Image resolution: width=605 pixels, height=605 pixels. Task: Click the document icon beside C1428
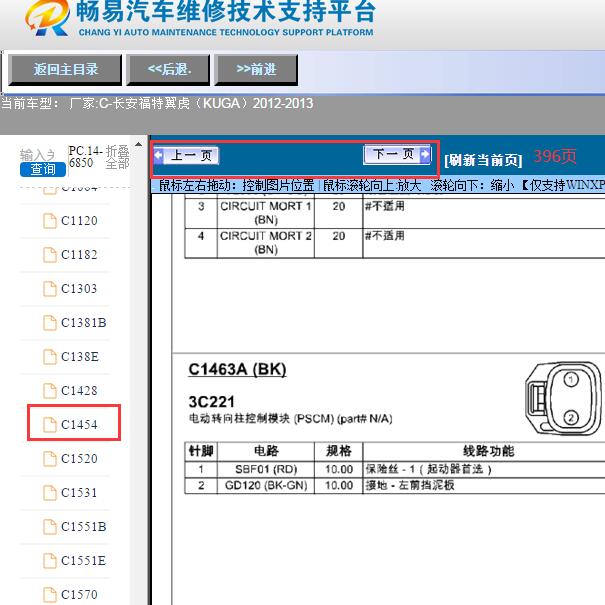click(x=50, y=391)
